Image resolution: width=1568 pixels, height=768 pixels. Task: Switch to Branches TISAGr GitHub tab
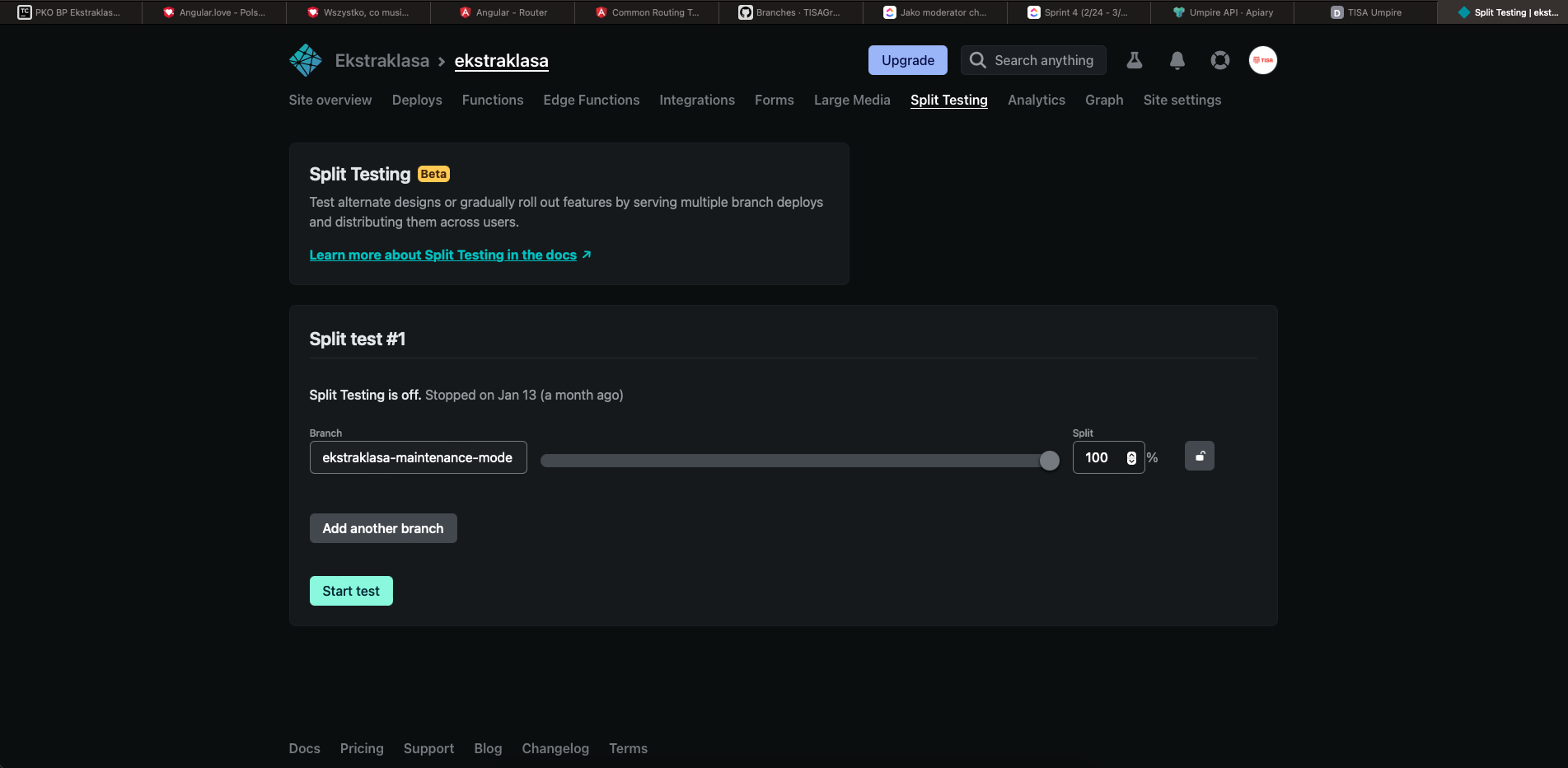[790, 12]
